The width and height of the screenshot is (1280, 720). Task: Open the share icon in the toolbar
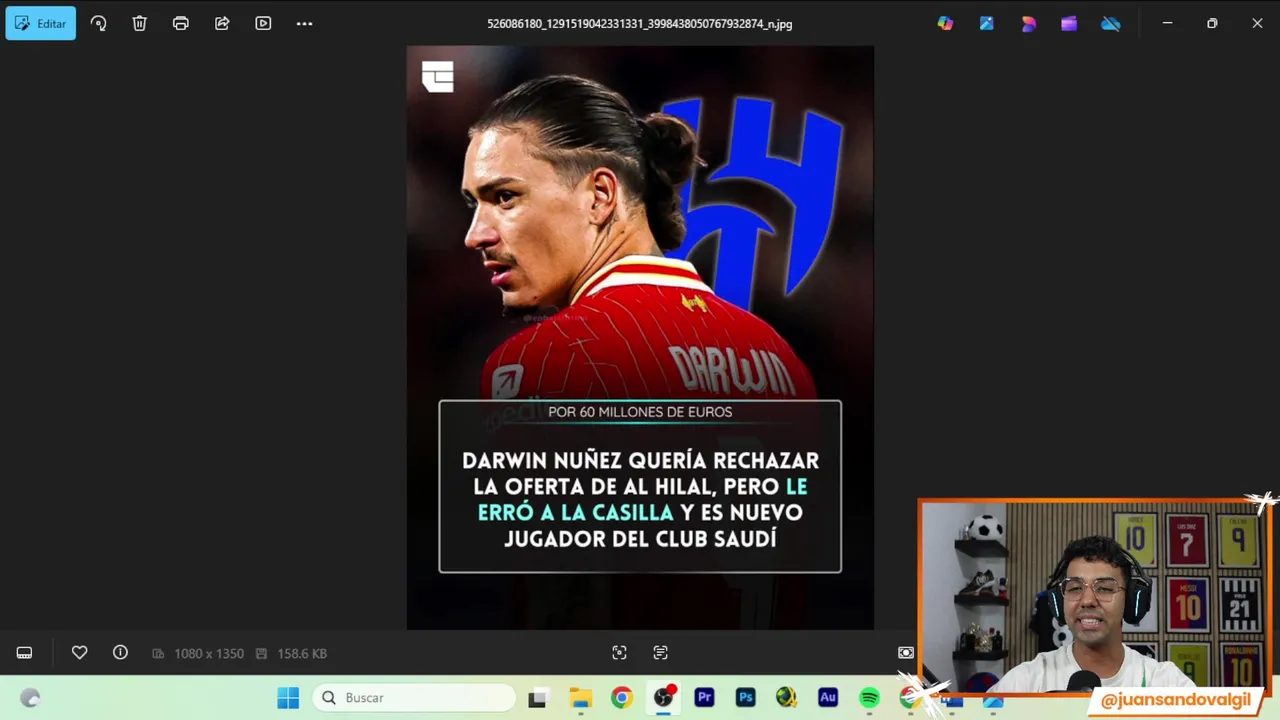tap(222, 23)
